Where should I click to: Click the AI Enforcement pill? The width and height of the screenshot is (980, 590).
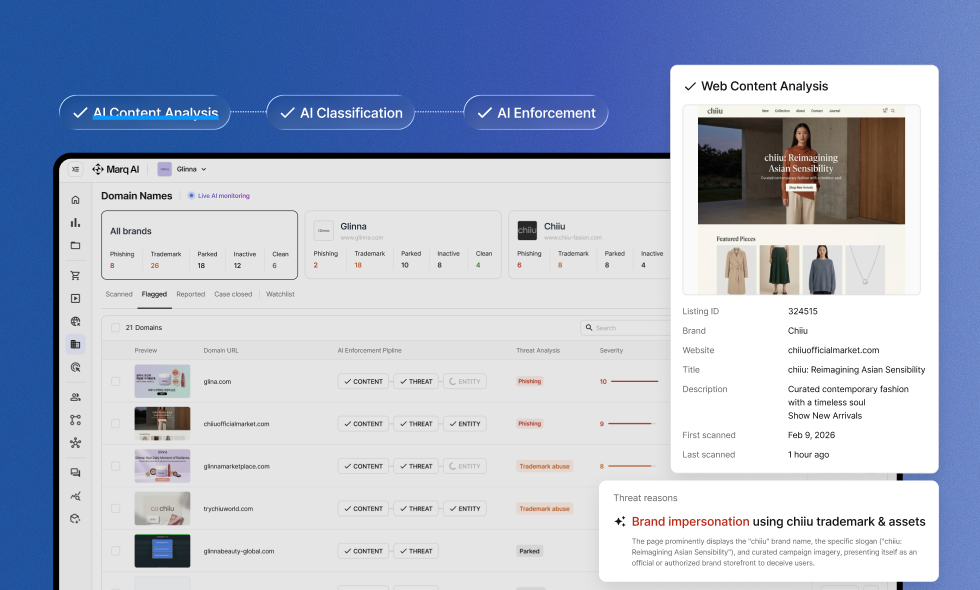point(536,112)
